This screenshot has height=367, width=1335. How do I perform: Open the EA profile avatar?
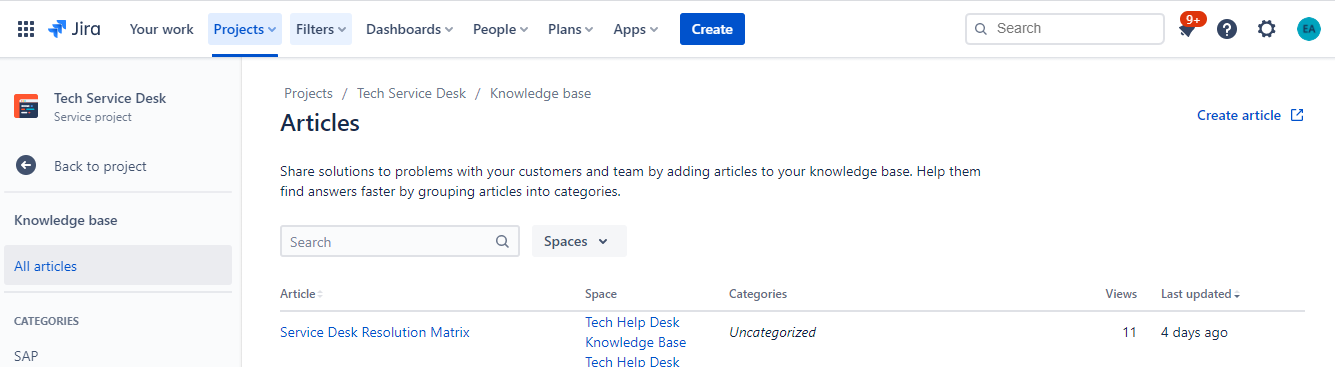(x=1309, y=29)
